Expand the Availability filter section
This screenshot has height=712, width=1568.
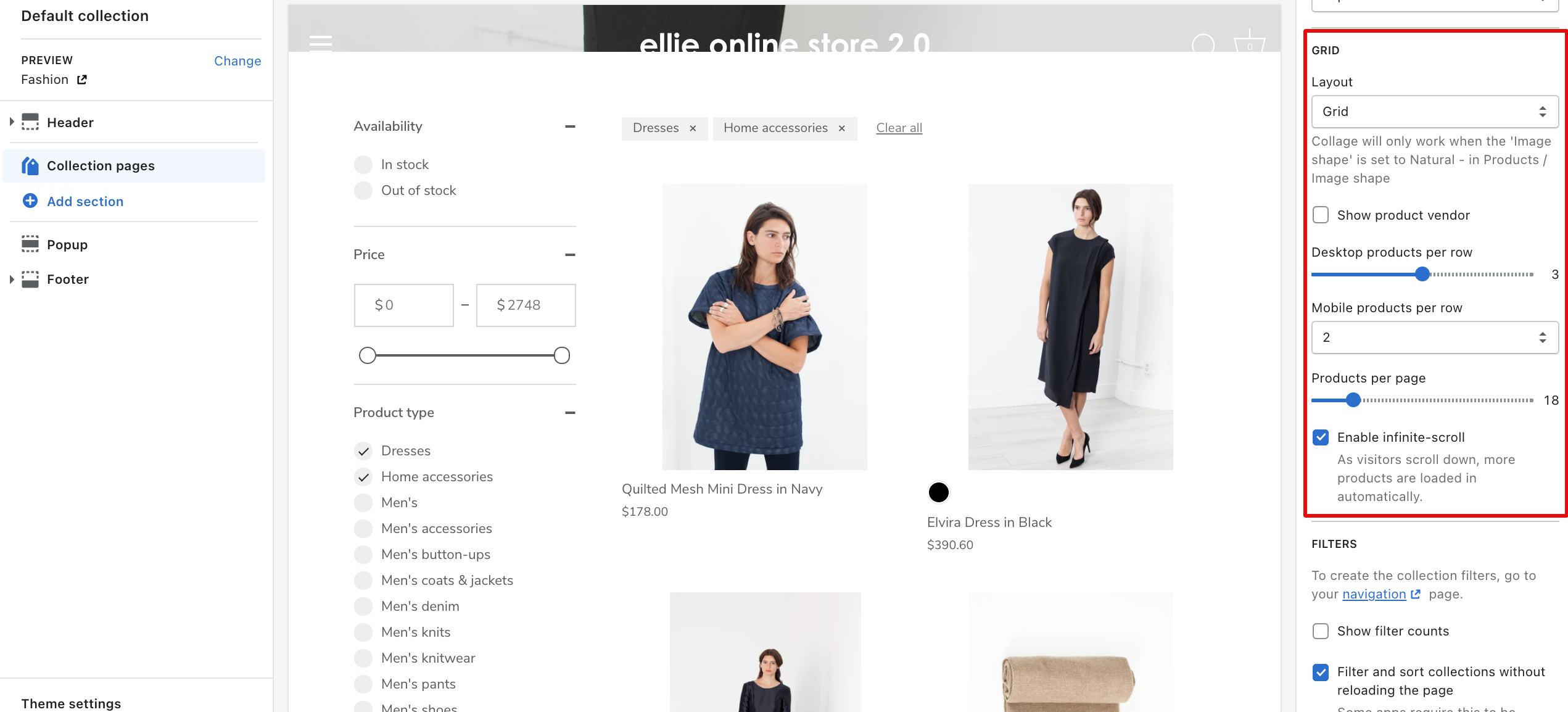(571, 126)
